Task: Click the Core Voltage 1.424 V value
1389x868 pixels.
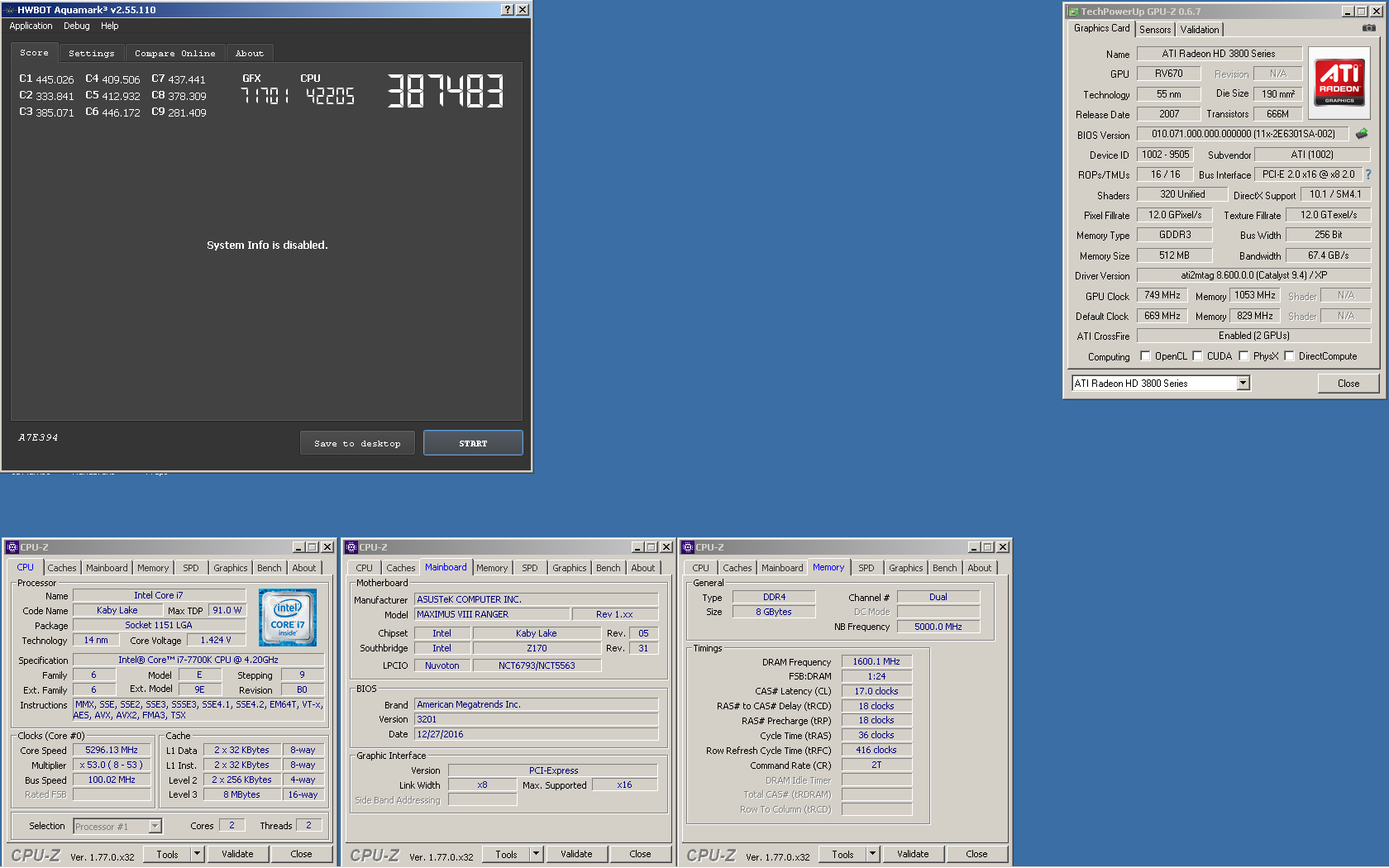Action: (216, 640)
